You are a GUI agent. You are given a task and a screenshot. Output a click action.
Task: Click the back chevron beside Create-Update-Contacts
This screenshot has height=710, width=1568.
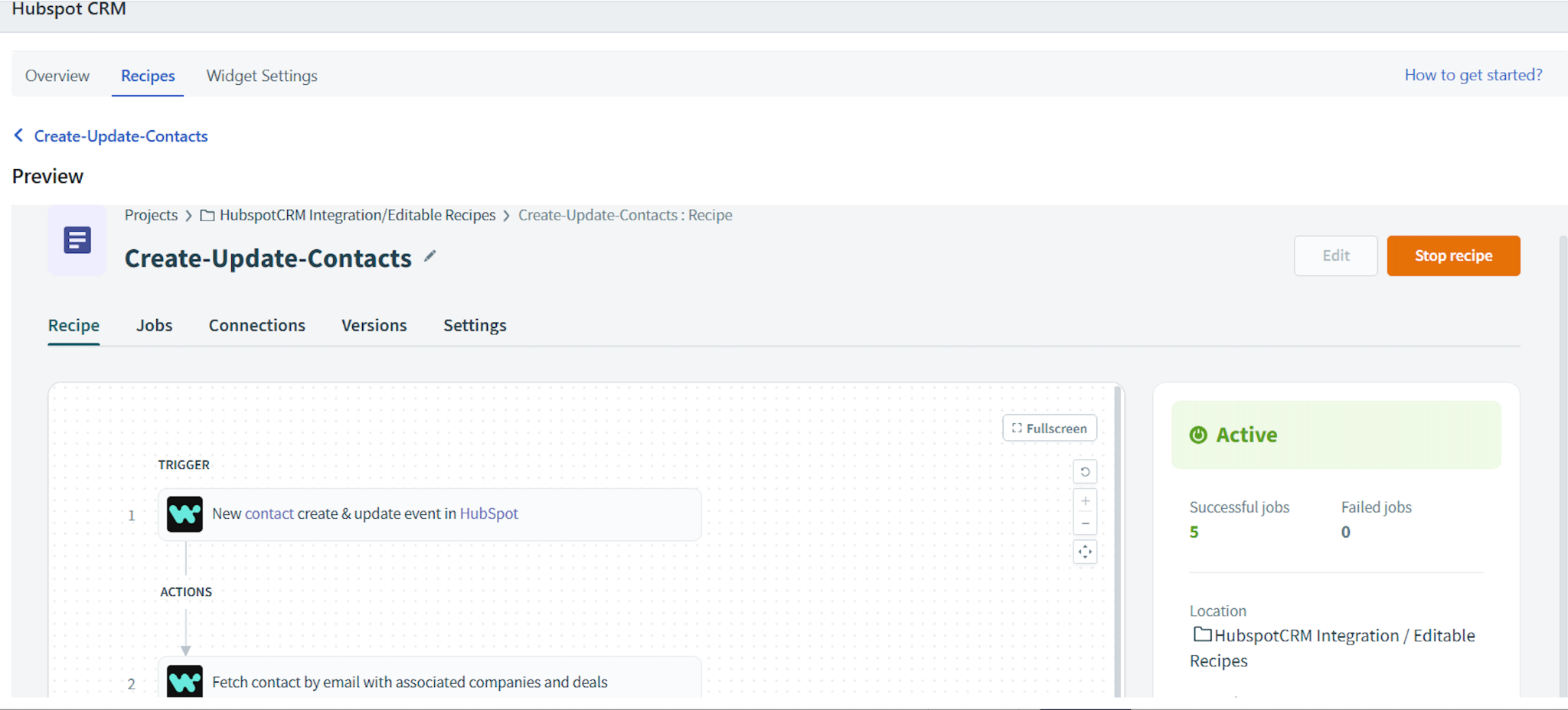pos(19,135)
